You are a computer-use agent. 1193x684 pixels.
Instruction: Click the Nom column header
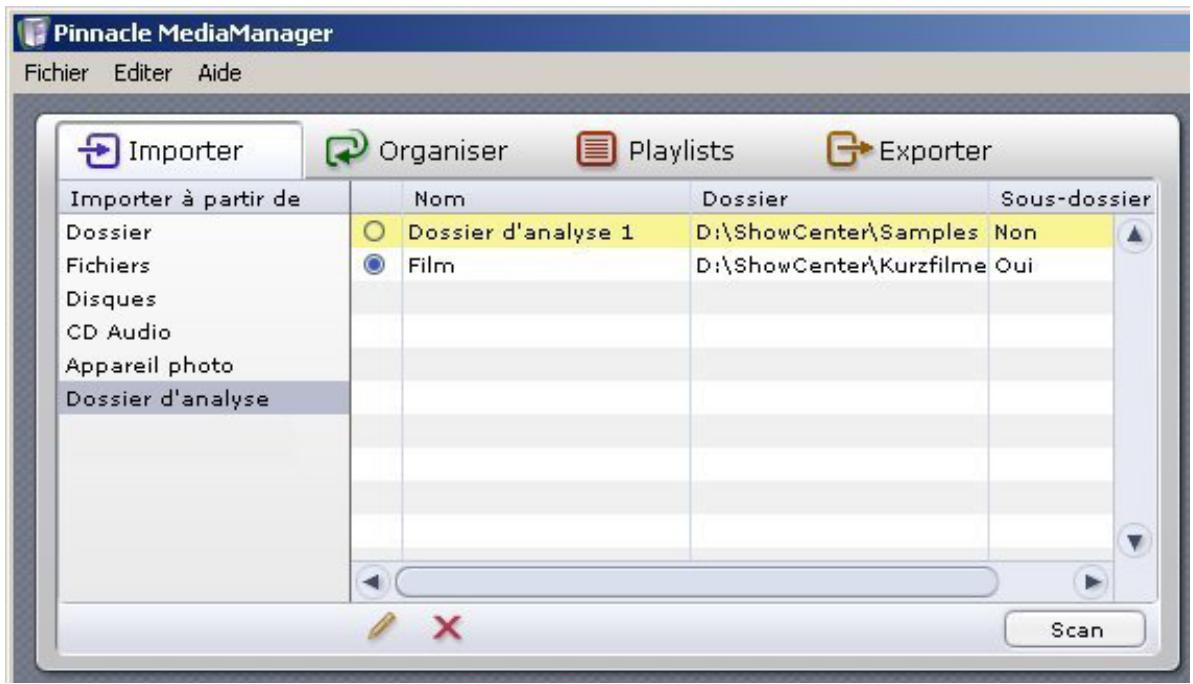coord(546,199)
